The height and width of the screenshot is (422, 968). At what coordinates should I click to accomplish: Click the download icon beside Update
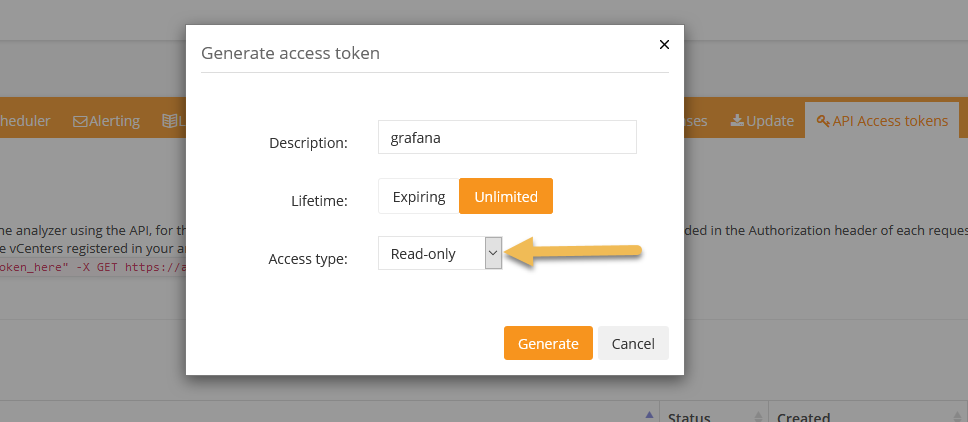pos(737,121)
